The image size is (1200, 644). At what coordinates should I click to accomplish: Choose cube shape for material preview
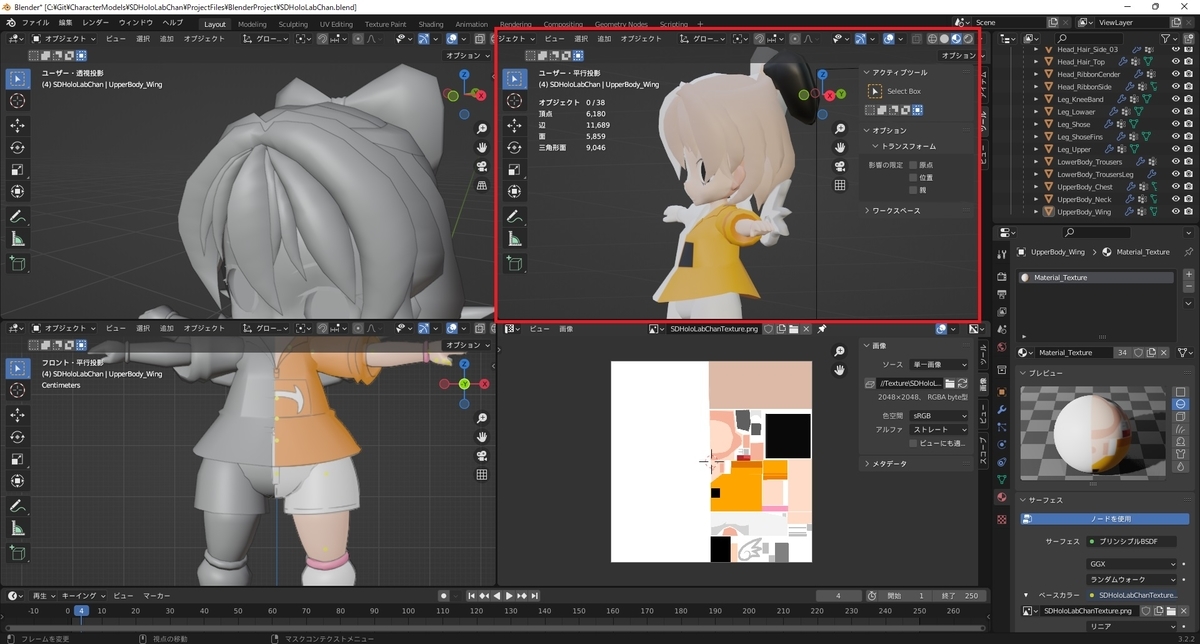pos(1180,417)
